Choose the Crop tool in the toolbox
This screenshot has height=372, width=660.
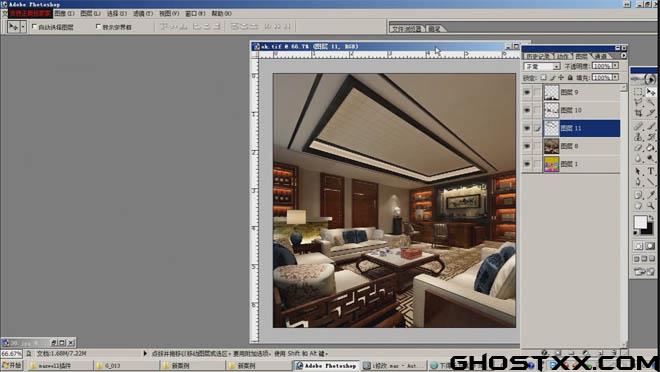(639, 113)
